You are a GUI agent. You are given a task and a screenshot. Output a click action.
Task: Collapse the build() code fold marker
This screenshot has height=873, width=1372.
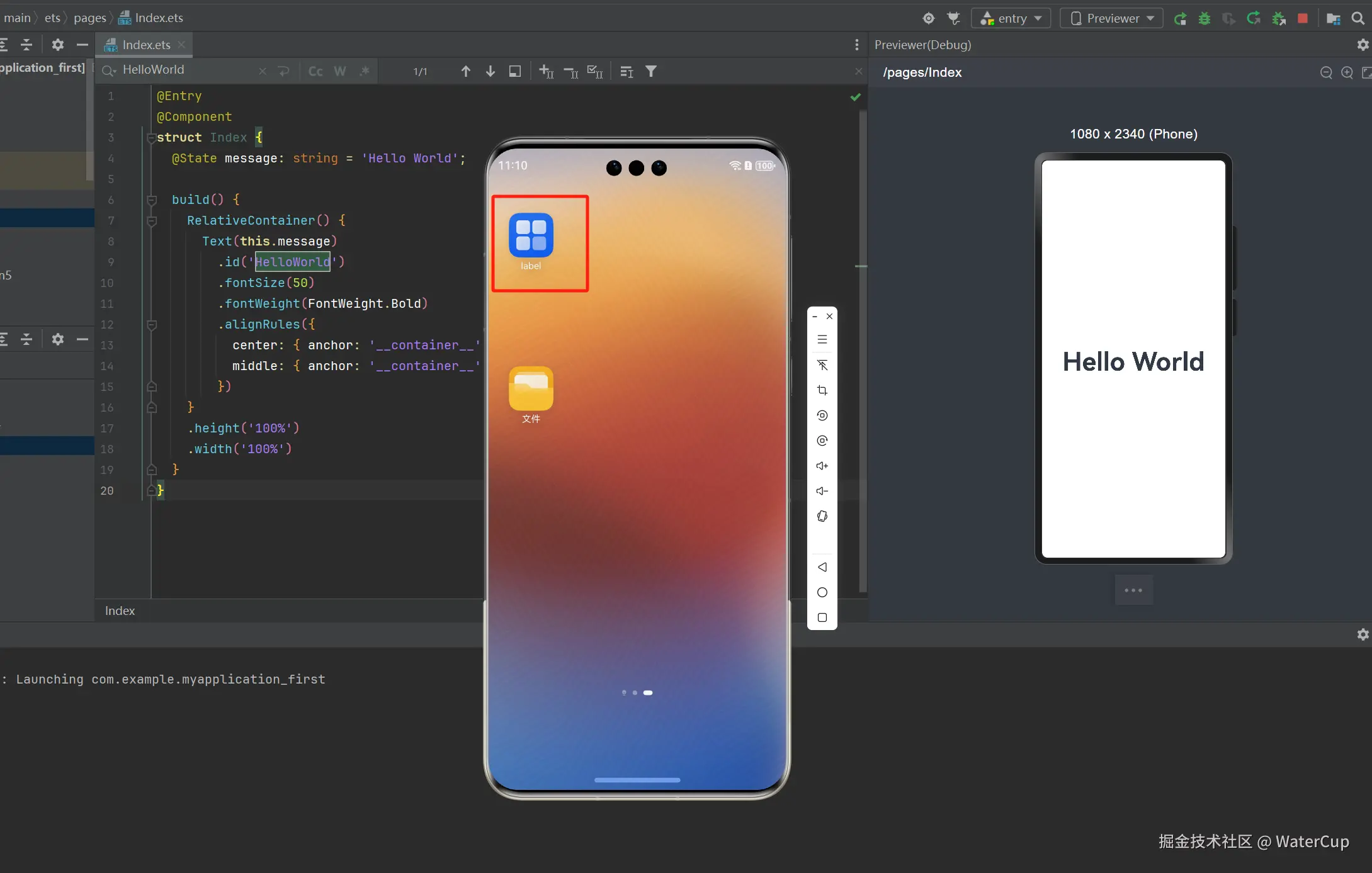click(x=152, y=200)
